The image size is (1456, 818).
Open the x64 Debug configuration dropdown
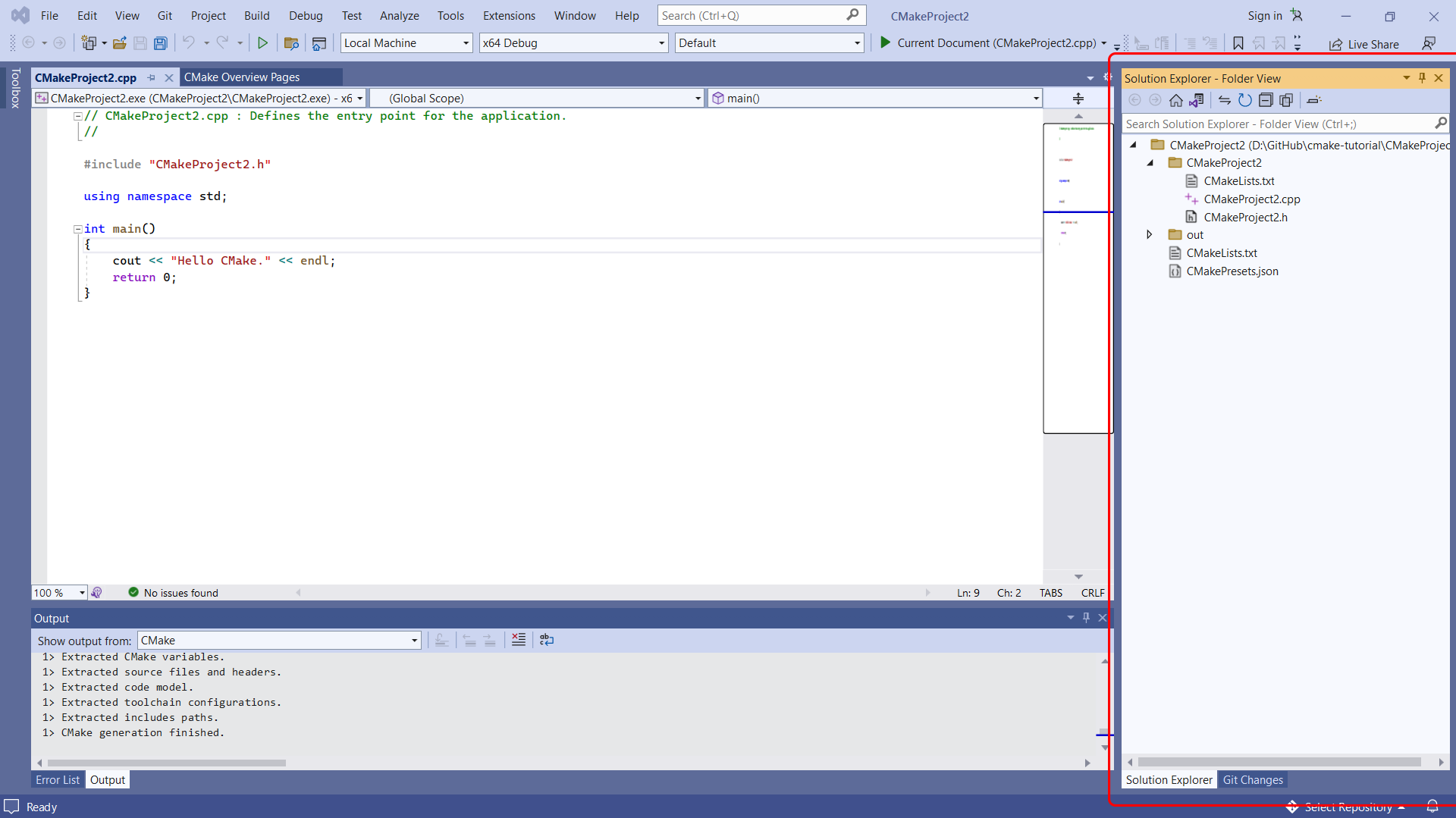573,43
